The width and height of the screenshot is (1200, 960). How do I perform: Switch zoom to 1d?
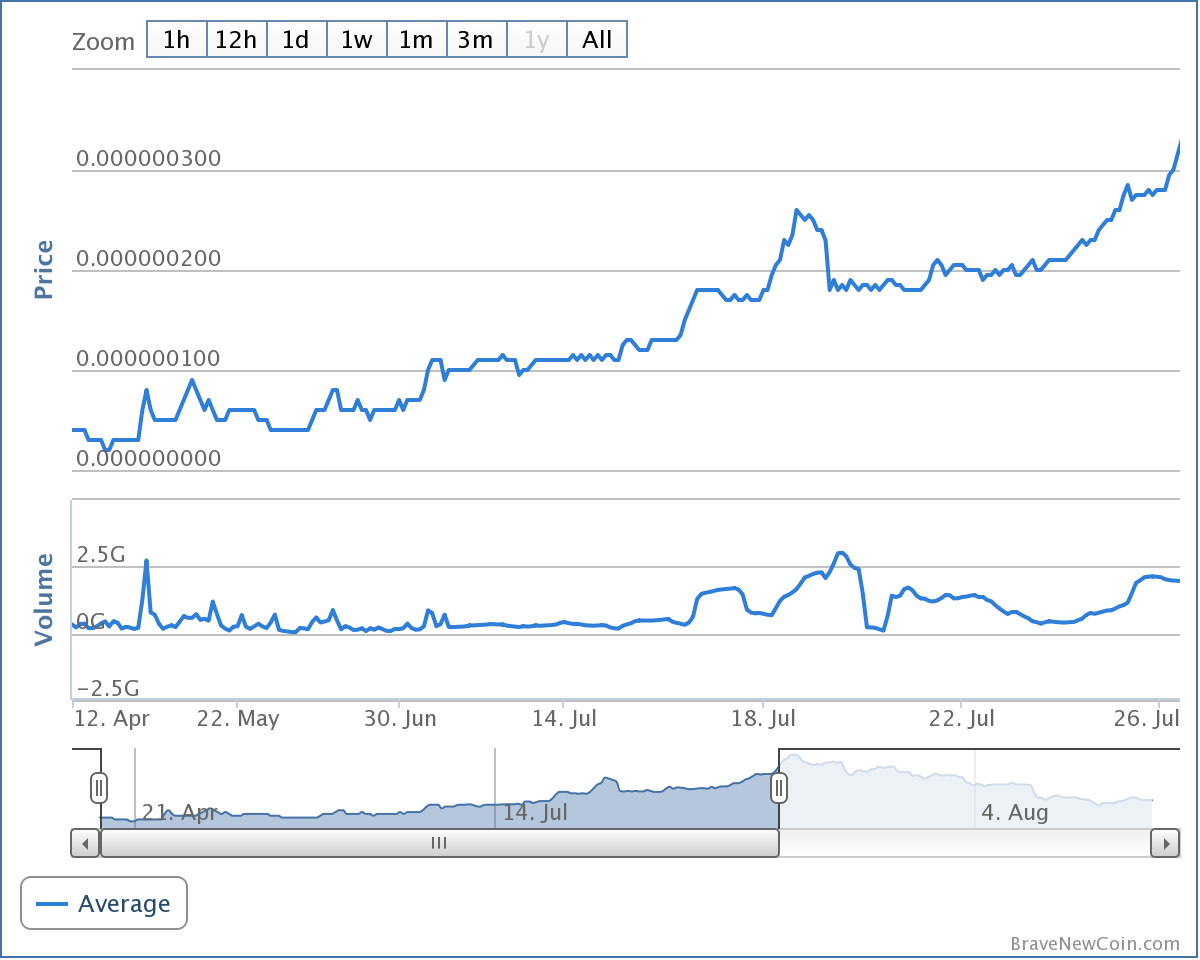coord(296,40)
